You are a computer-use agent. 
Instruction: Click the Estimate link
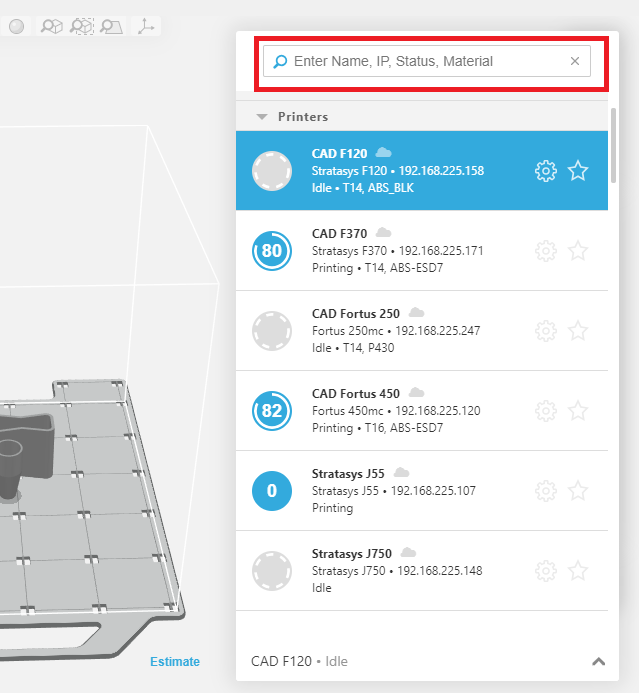click(175, 662)
